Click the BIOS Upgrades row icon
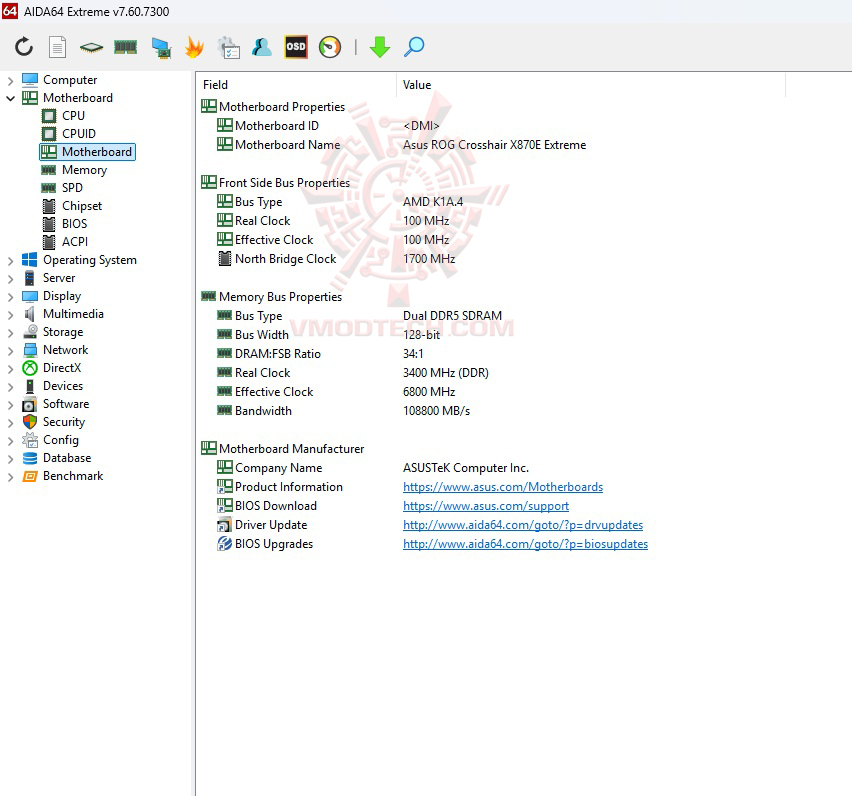Viewport: 852px width, 796px height. click(x=224, y=544)
